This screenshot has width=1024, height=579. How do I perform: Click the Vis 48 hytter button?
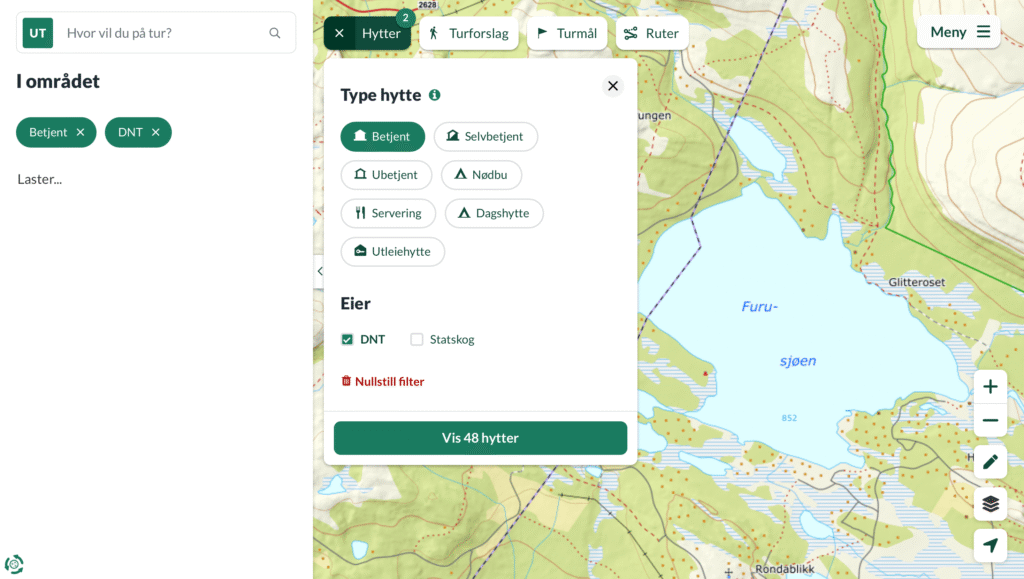click(480, 438)
